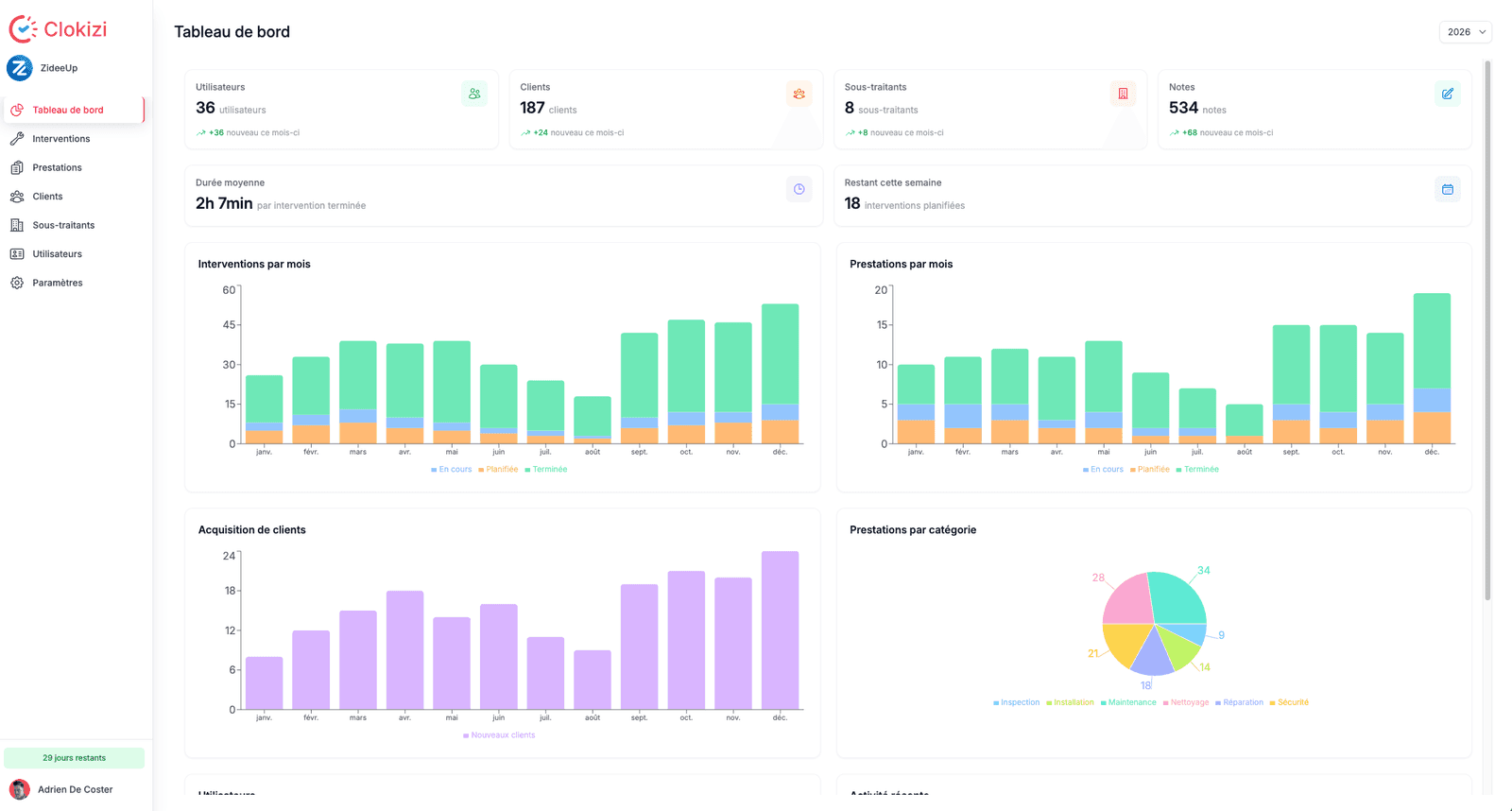
Task: Toggle the Maintenance category legend entry
Action: click(x=1128, y=702)
